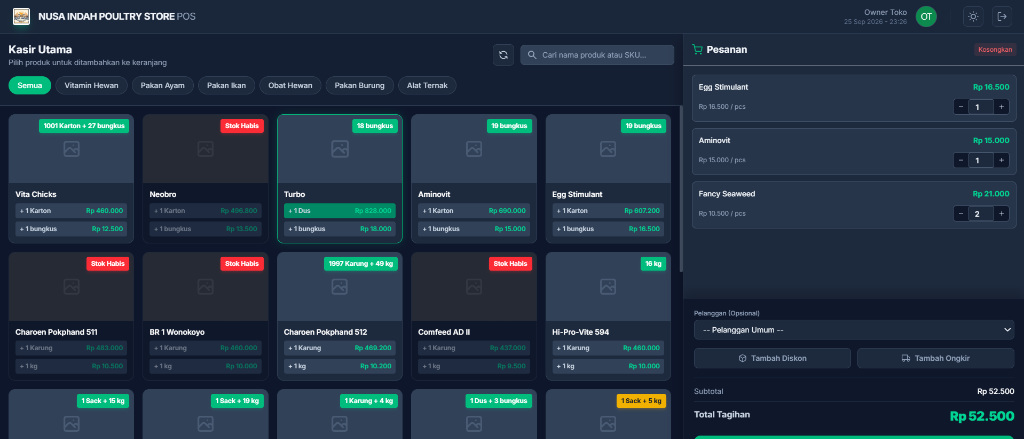Click Comfeed AD II product name
Image resolution: width=1024 pixels, height=439 pixels.
(x=444, y=332)
